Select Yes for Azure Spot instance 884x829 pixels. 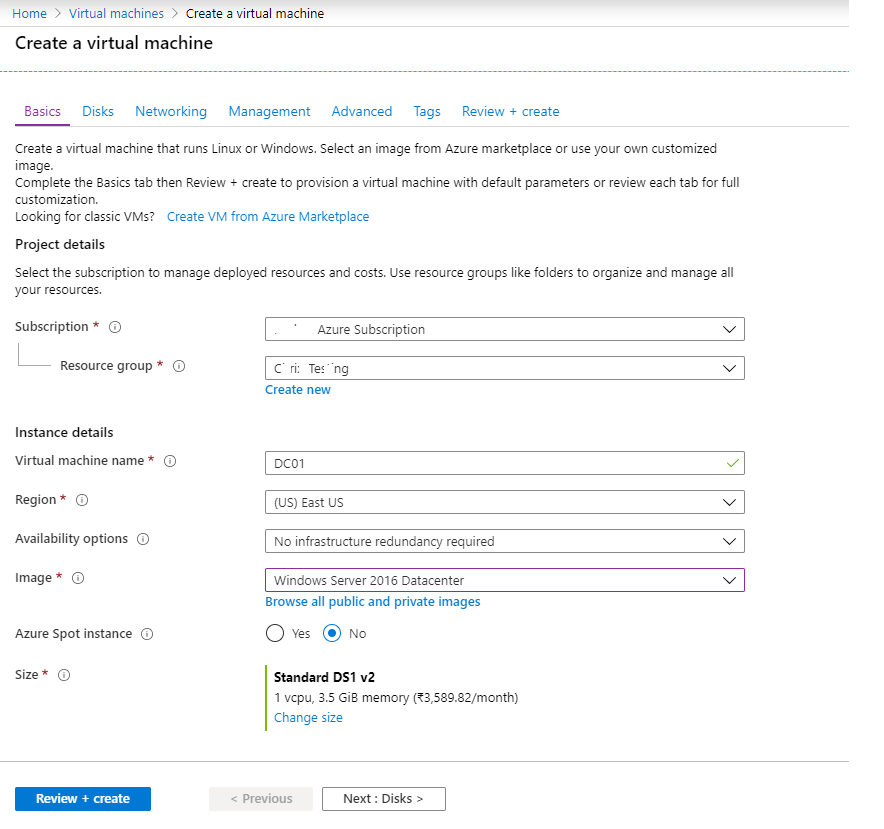275,633
